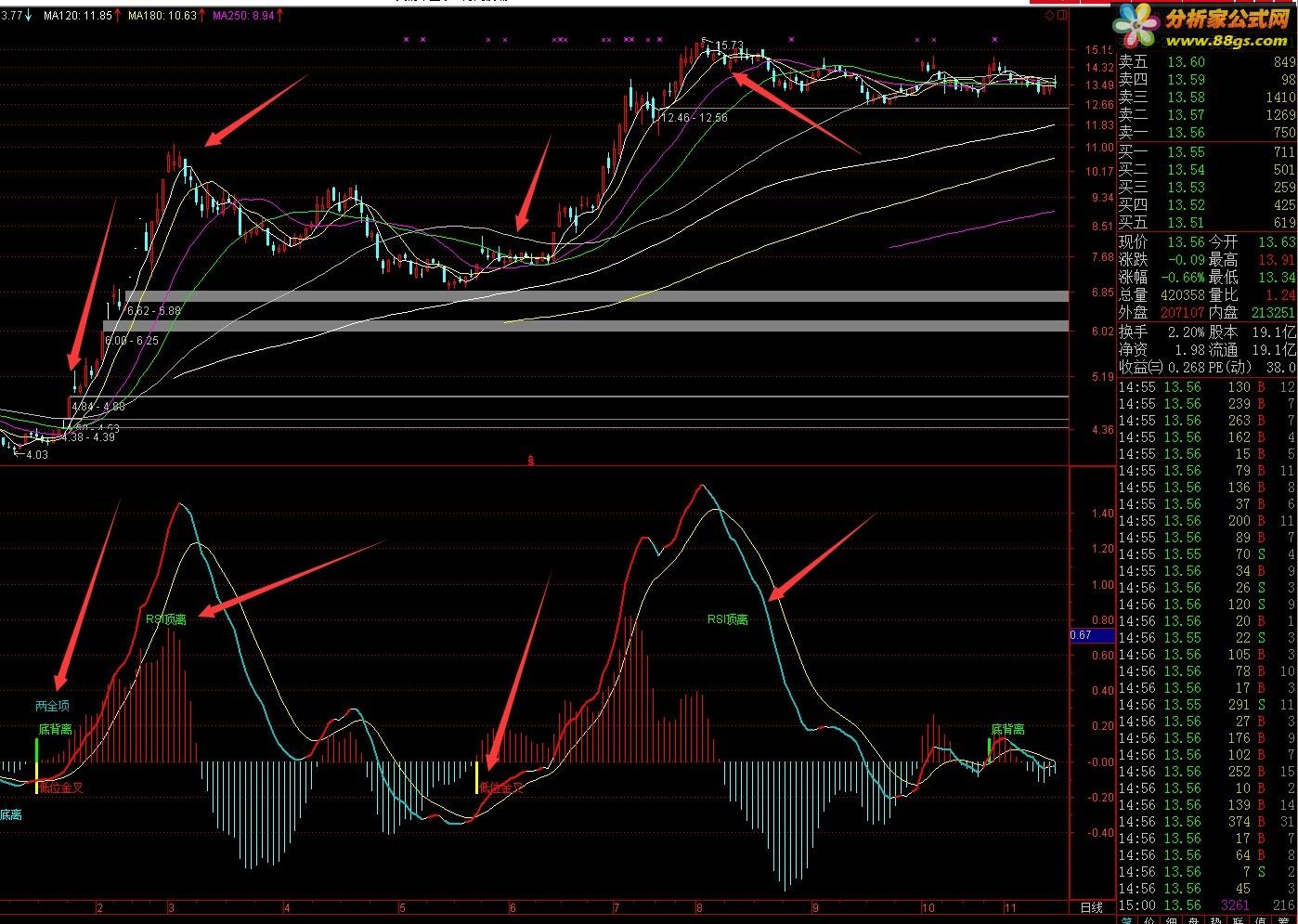Click the square window icon beside the diamond
Image resolution: width=1298 pixels, height=924 pixels.
[1063, 15]
